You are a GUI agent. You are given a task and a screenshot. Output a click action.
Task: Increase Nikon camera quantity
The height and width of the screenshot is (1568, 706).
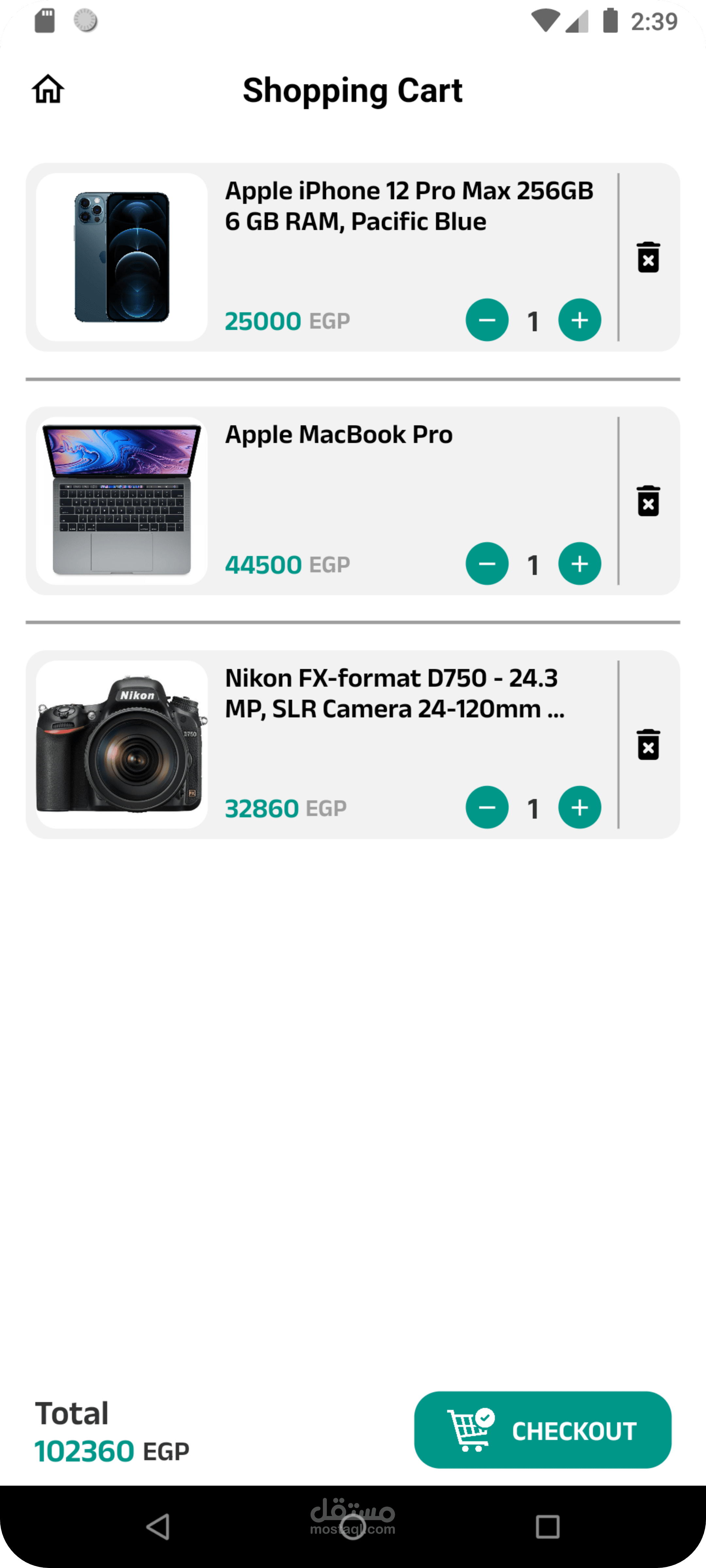click(x=579, y=808)
